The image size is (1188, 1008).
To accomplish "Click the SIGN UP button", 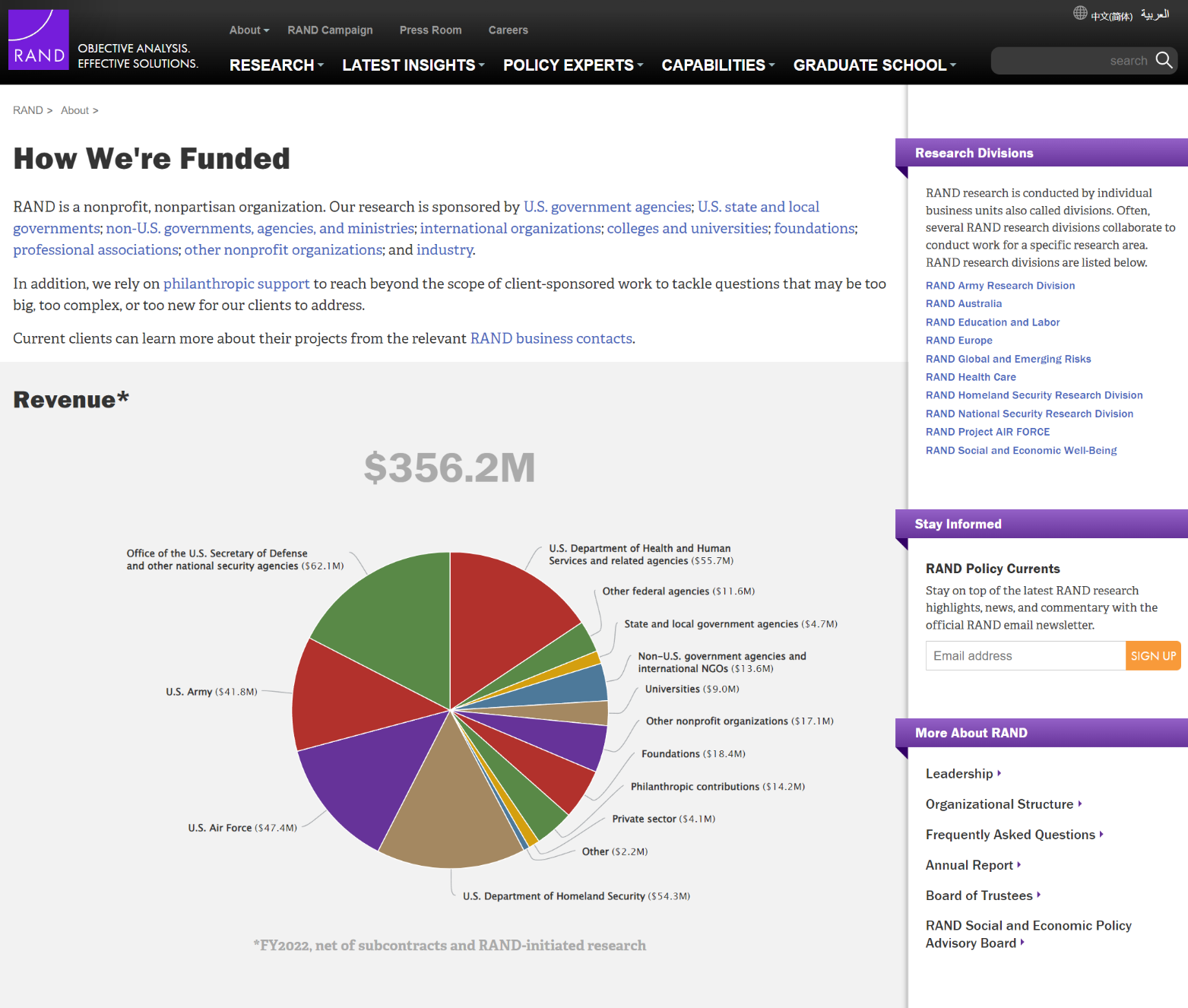I will click(1153, 656).
